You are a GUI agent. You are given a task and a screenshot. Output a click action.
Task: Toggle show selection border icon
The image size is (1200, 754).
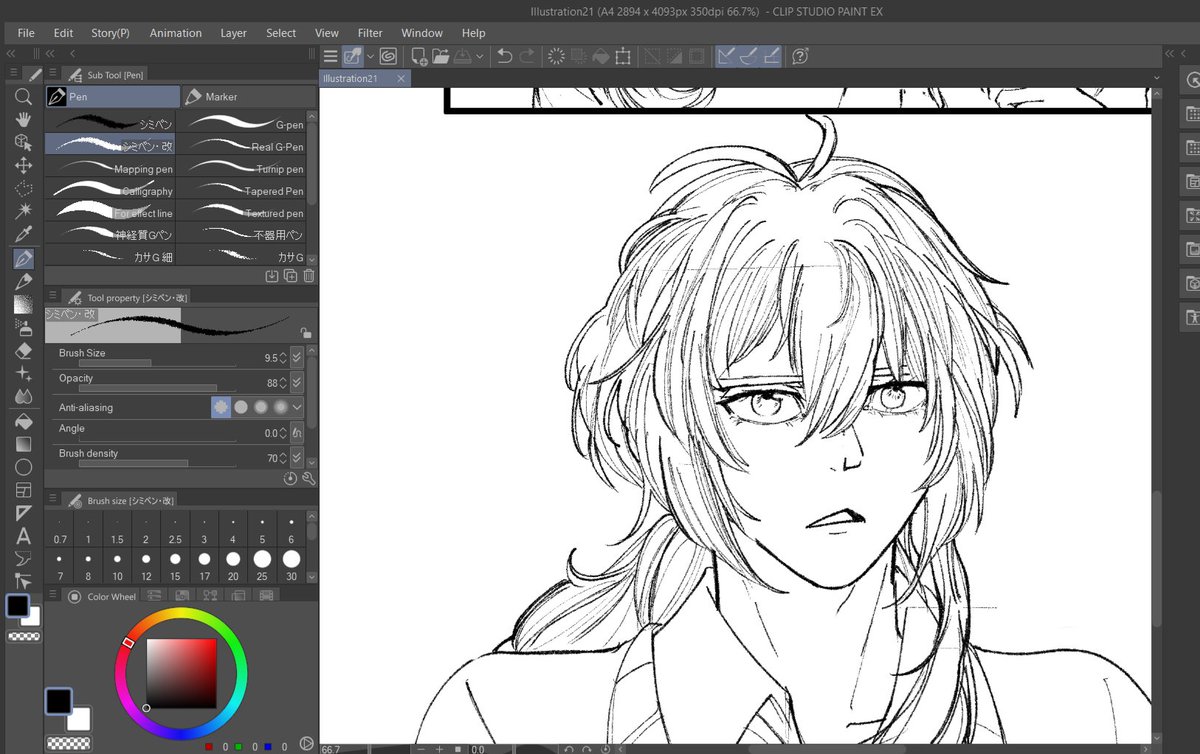697,57
